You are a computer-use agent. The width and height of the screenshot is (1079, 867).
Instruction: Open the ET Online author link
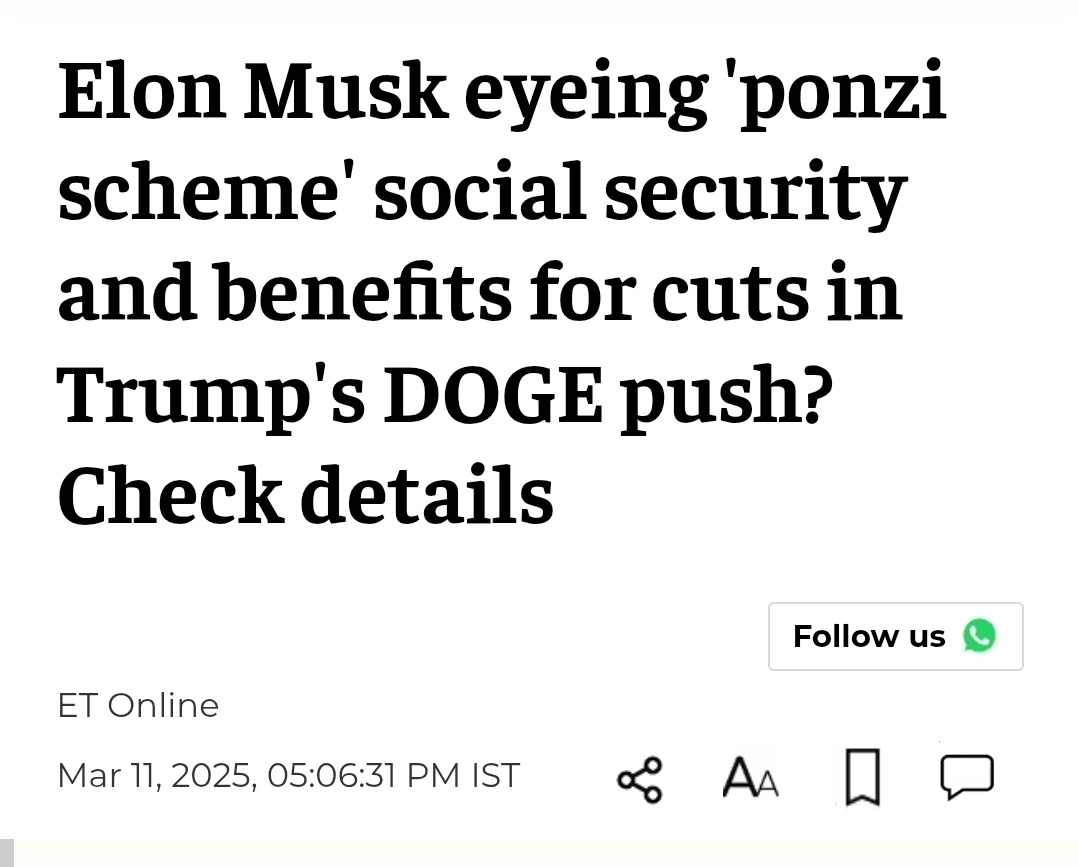[x=138, y=706]
